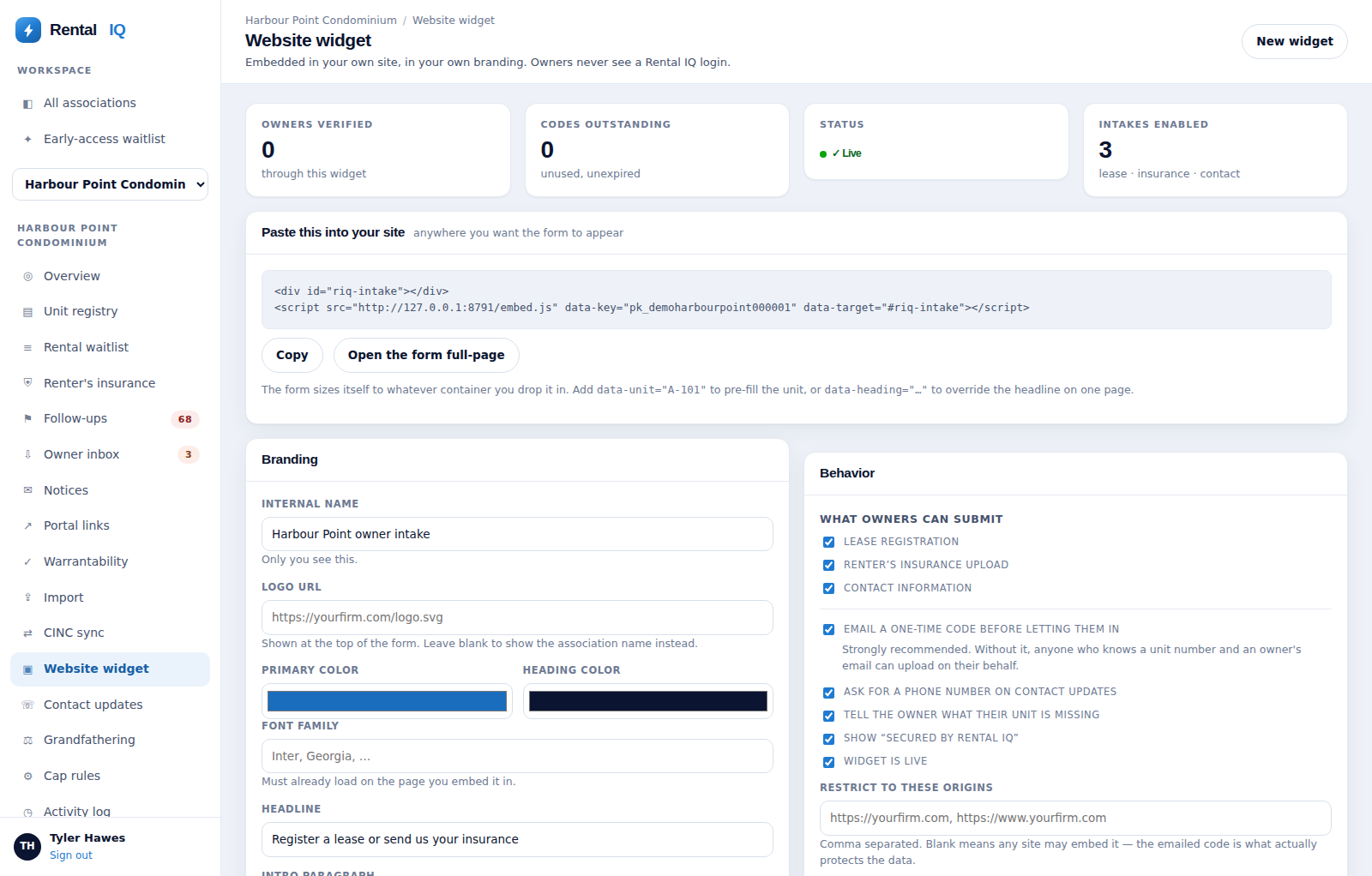Click the Restrict to these origins field
1372x876 pixels.
[1075, 818]
